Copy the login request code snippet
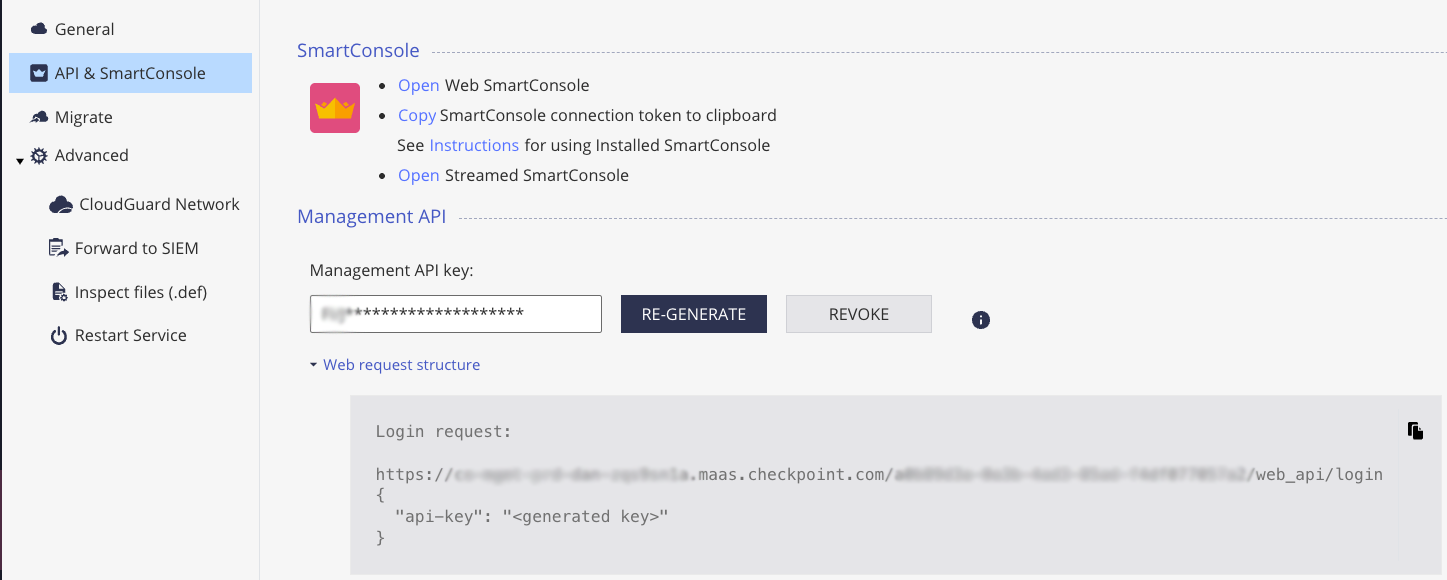The height and width of the screenshot is (580, 1447). pos(1415,430)
